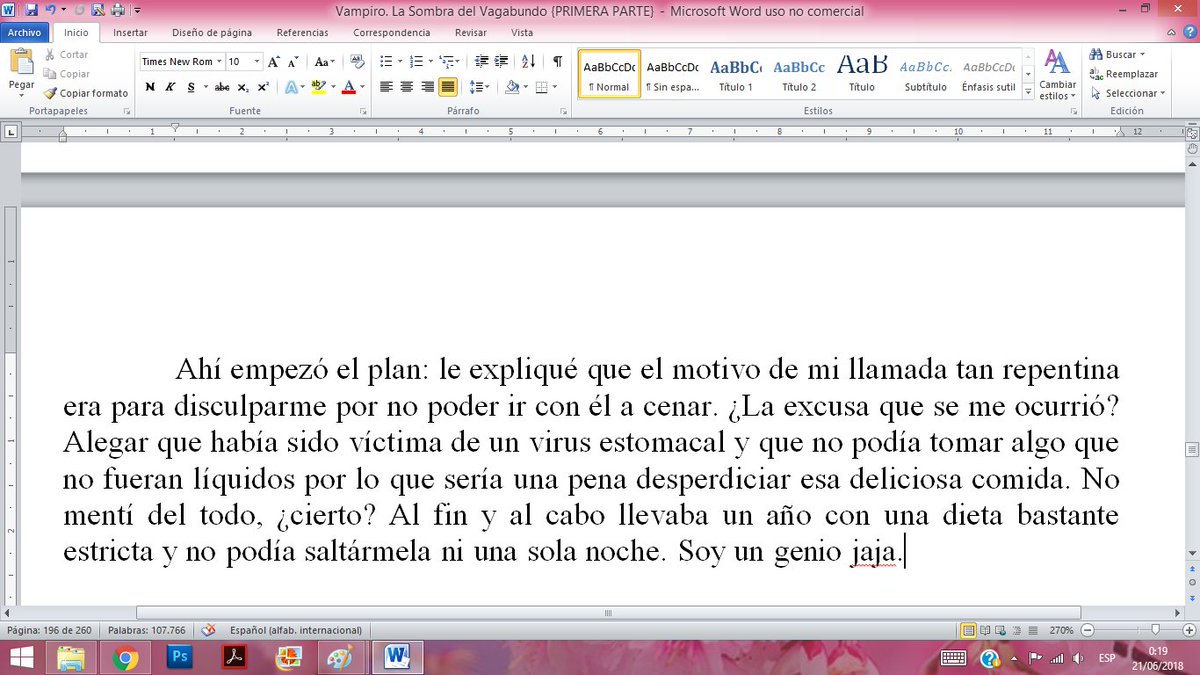This screenshot has width=1200, height=675.
Task: Switch to the Correspondencia tab
Action: 392,32
